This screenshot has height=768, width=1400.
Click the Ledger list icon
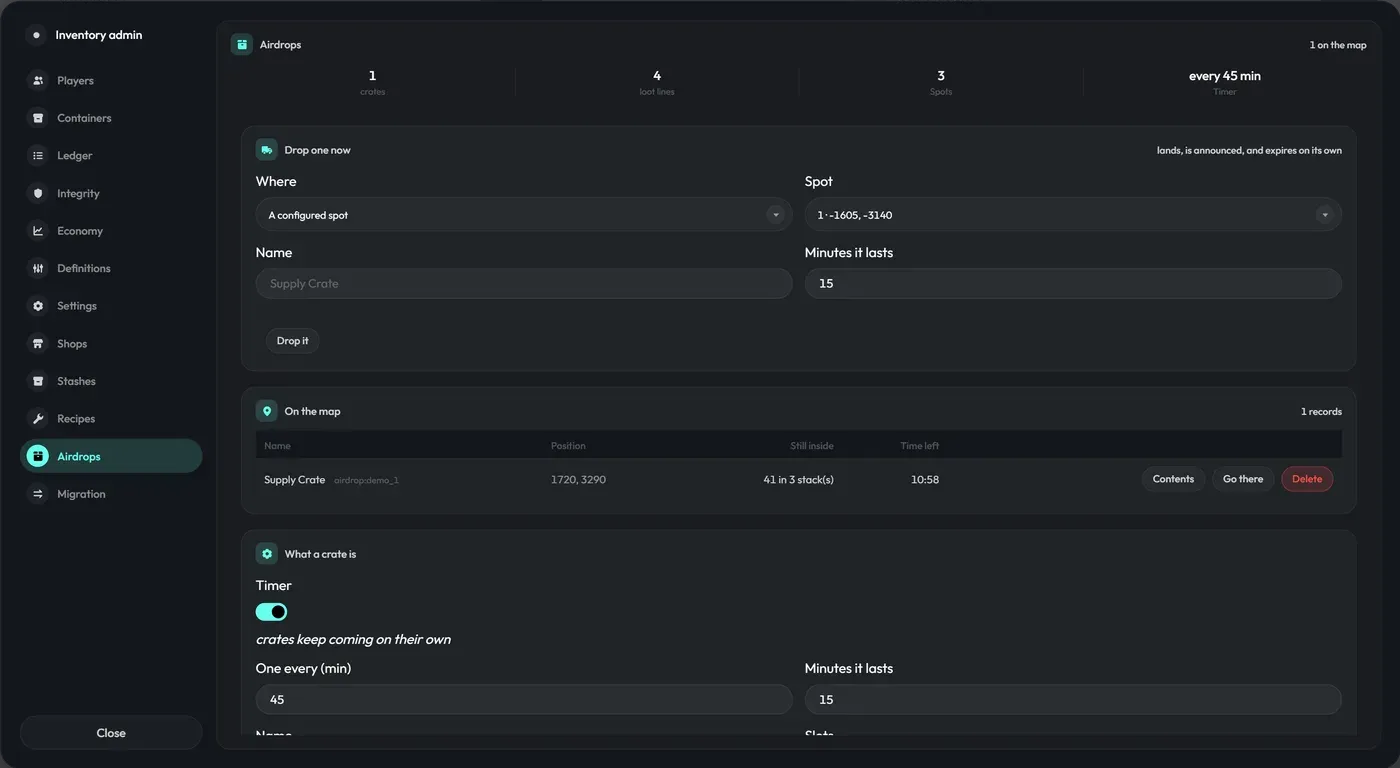(38, 156)
